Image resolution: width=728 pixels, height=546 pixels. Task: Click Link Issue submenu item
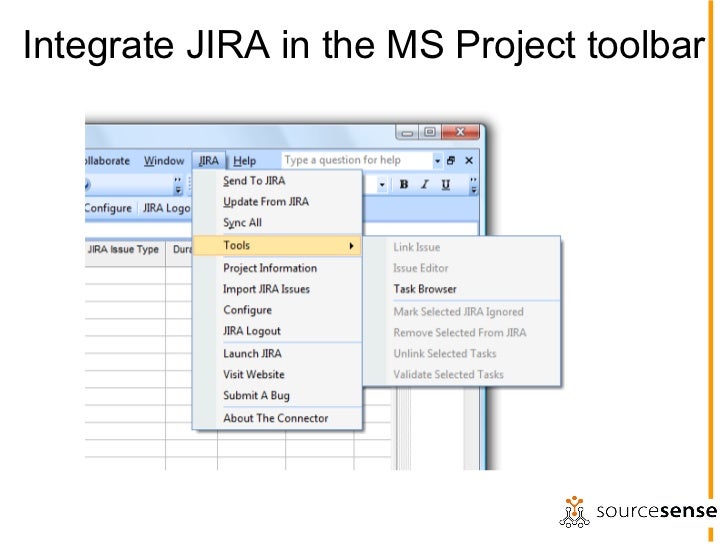coord(462,247)
